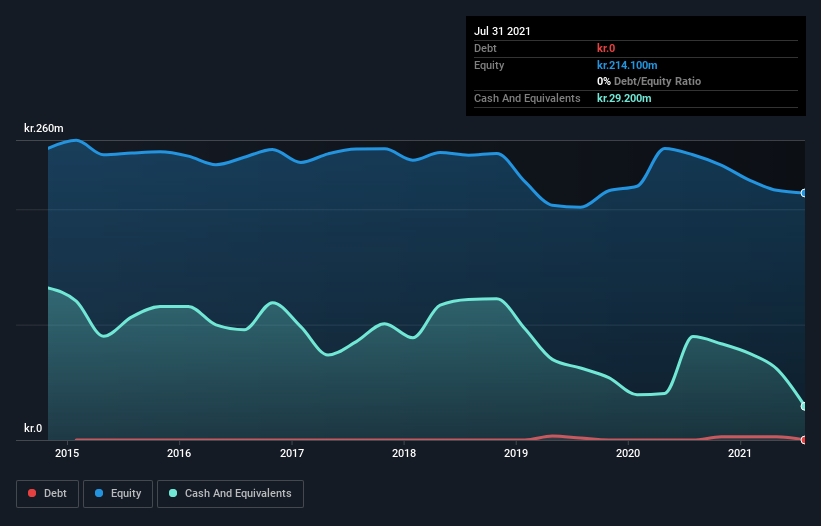The height and width of the screenshot is (526, 821).
Task: Click the 2017 x-axis label
Action: pos(292,453)
